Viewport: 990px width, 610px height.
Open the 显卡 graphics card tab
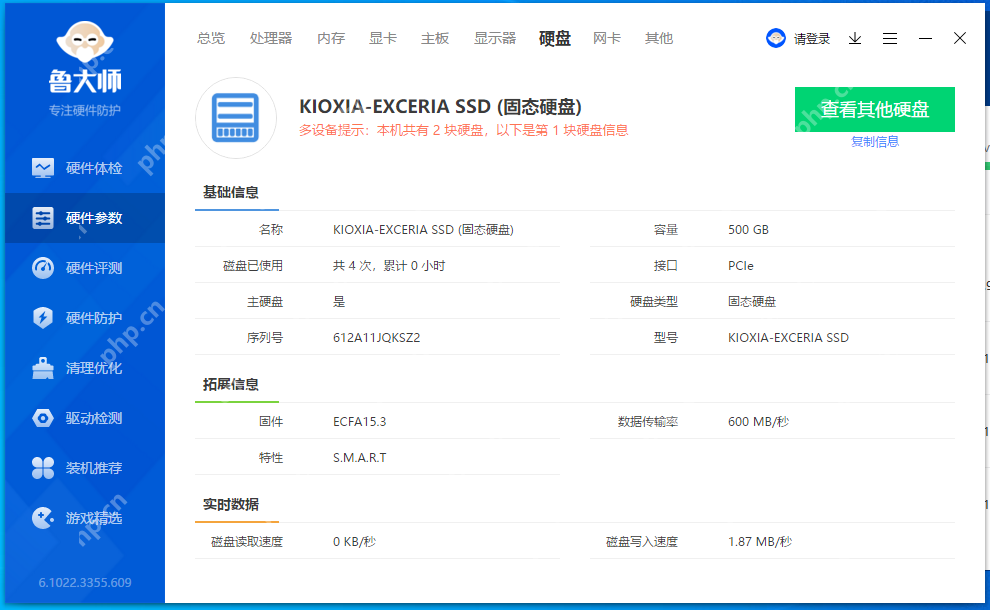[x=383, y=38]
